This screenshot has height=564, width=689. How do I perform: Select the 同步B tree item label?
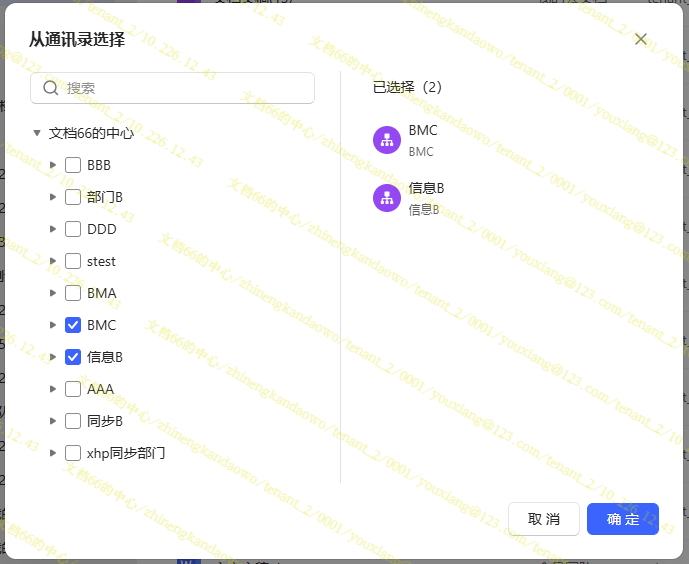point(105,421)
